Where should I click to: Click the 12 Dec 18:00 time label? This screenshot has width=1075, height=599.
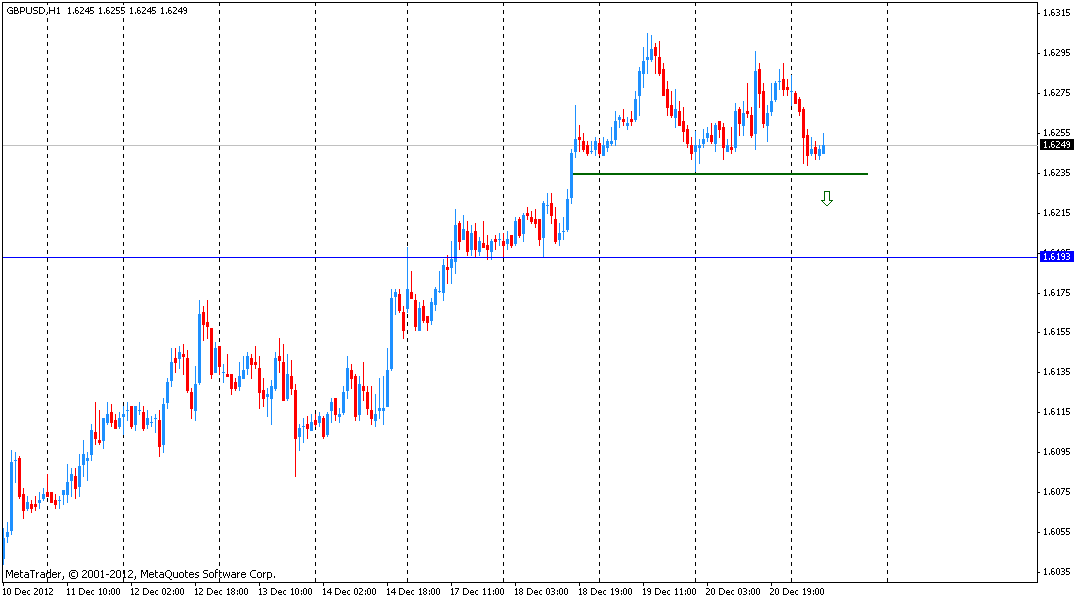click(221, 591)
